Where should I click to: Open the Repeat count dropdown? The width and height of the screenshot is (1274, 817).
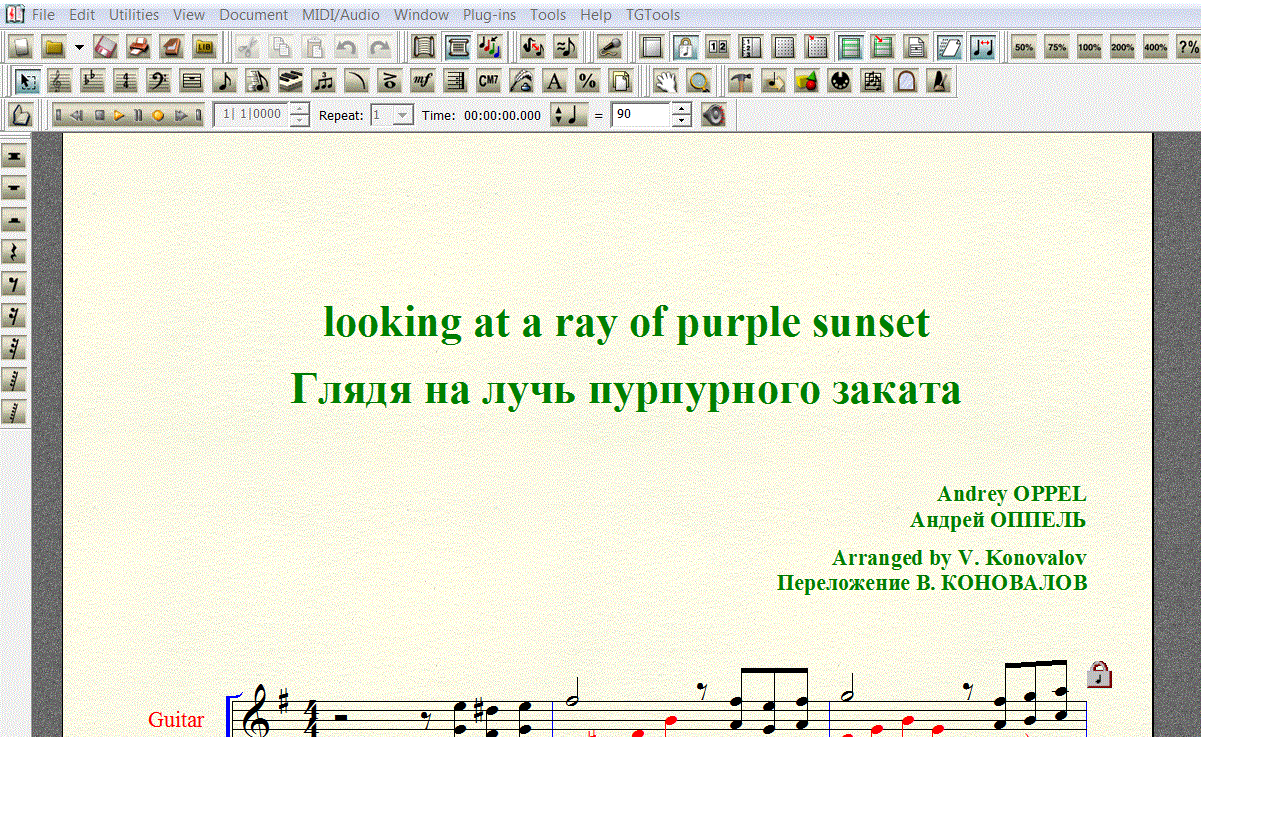pyautogui.click(x=403, y=115)
